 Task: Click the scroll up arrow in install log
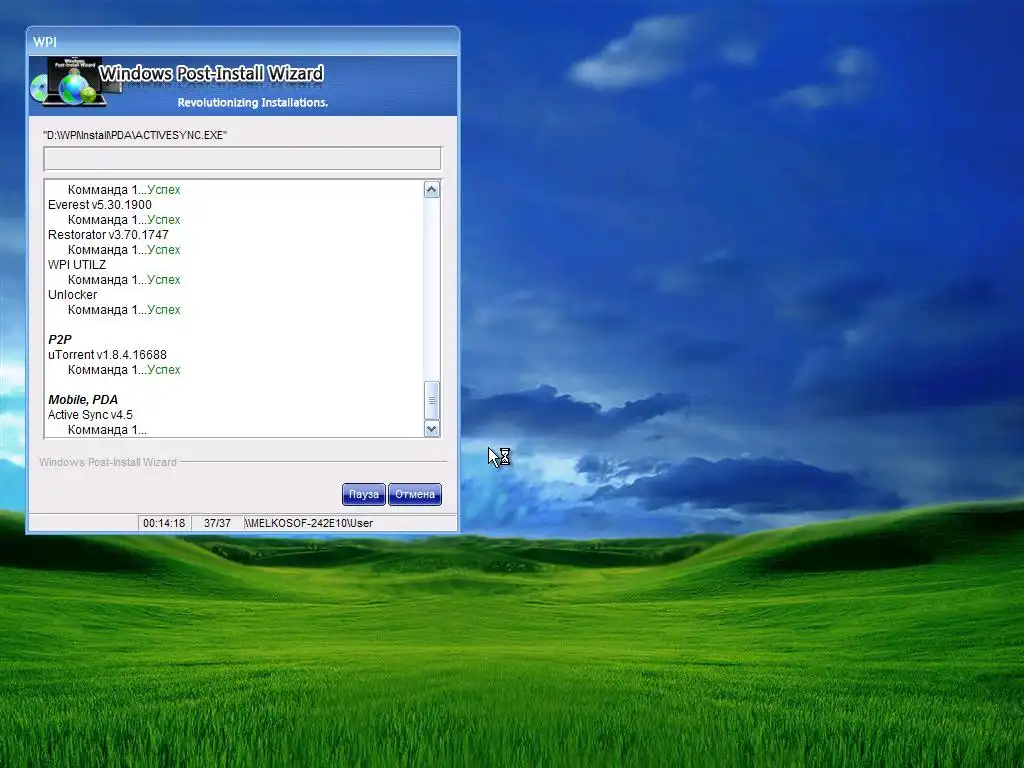(x=432, y=190)
